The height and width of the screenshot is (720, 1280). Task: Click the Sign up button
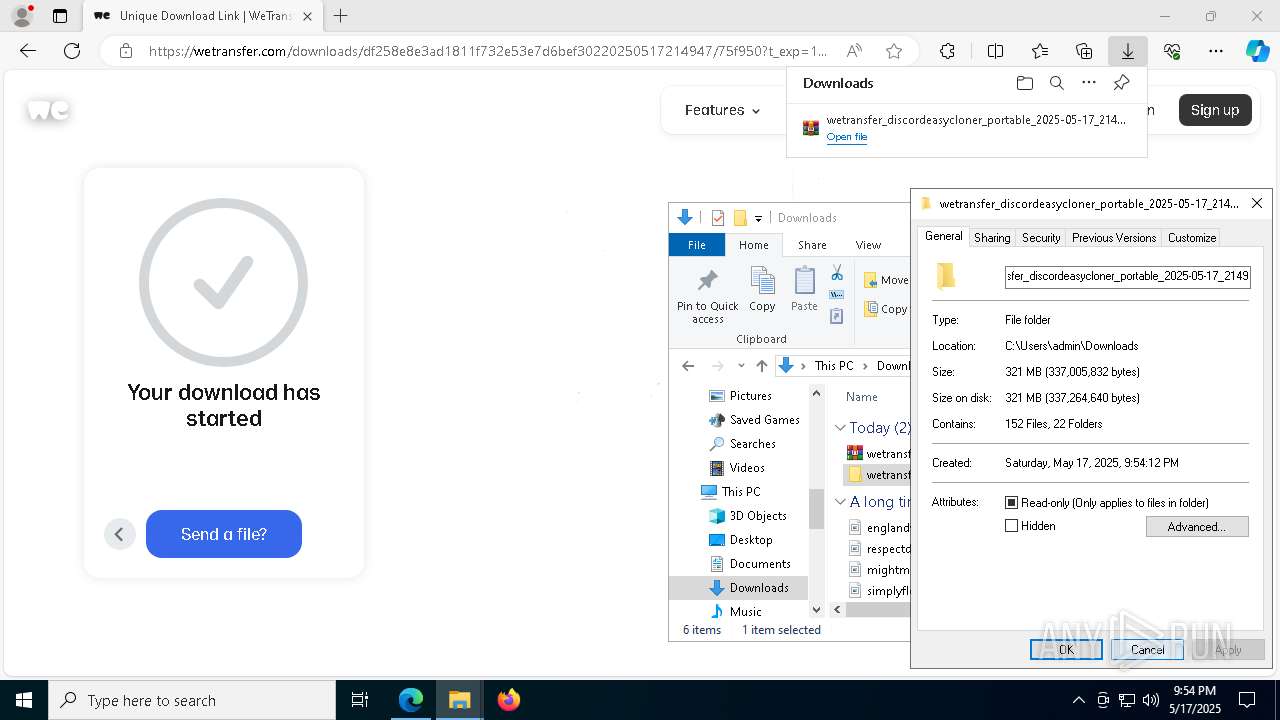pyautogui.click(x=1215, y=110)
